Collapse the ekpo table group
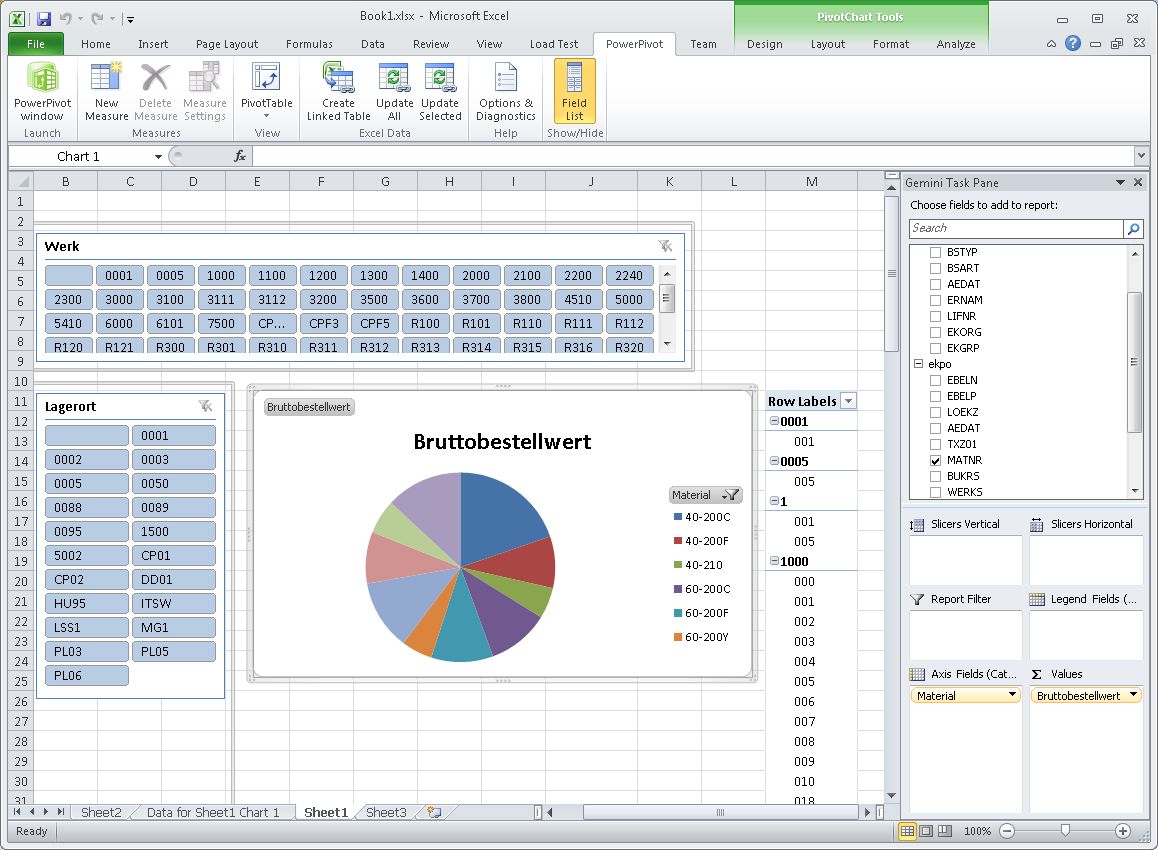The height and width of the screenshot is (850, 1158). point(917,364)
